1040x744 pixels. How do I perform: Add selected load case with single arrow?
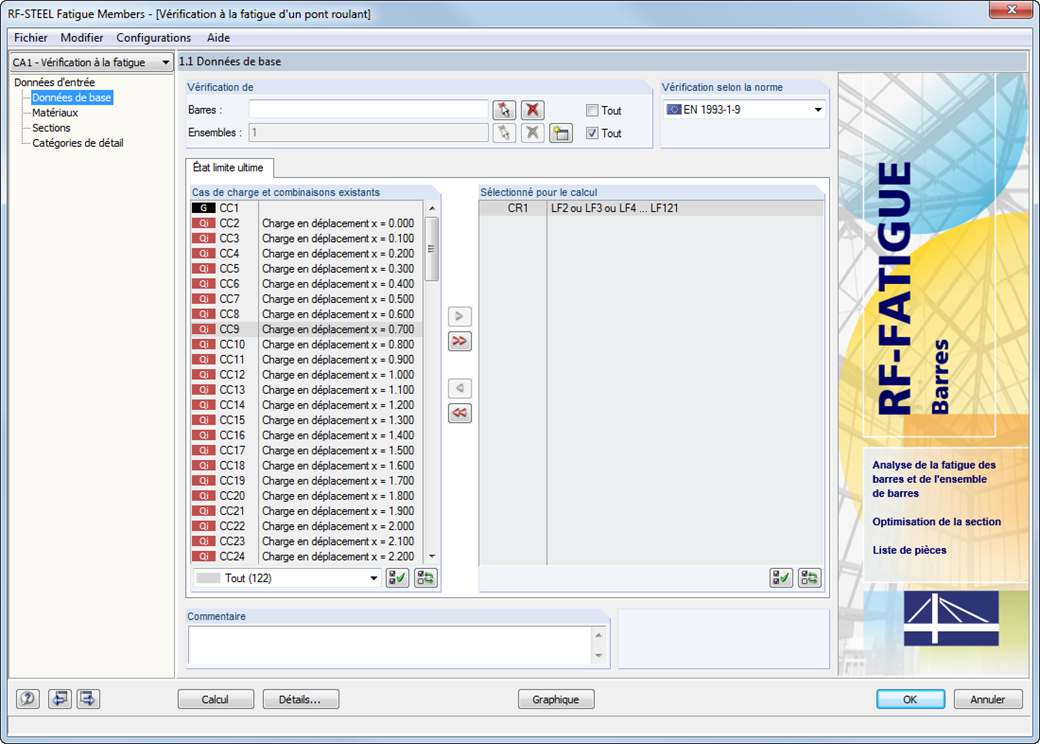tap(459, 316)
